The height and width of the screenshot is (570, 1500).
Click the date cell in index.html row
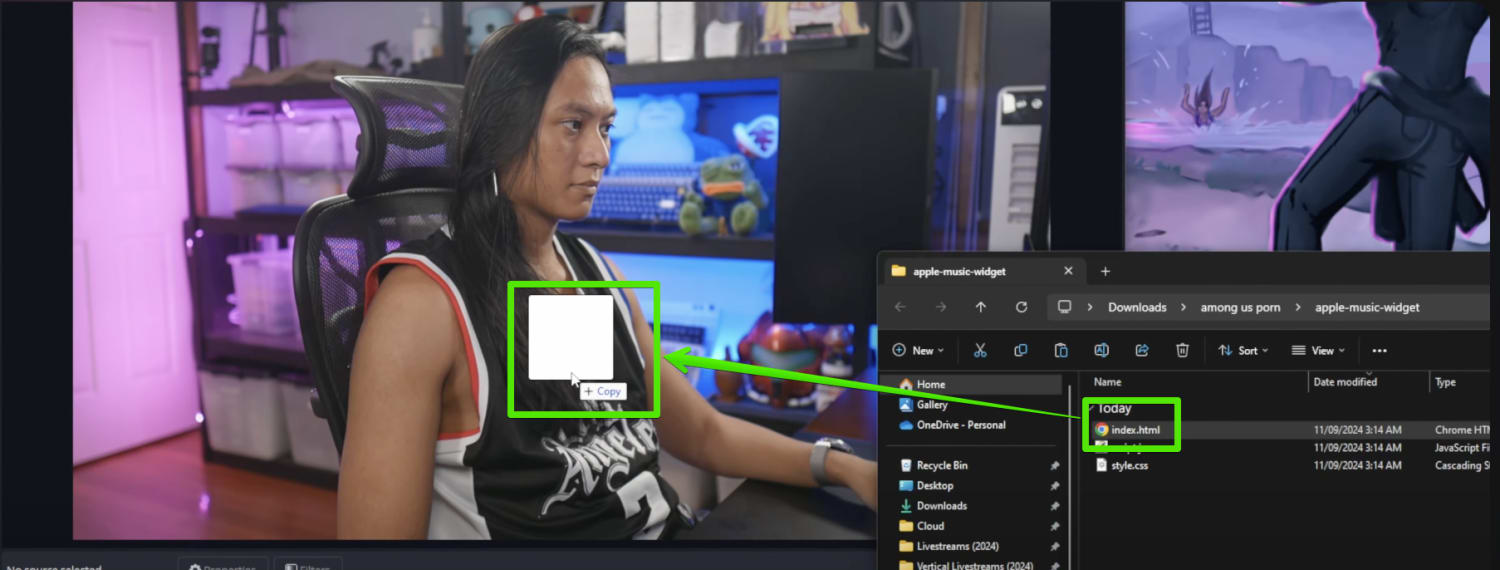point(1357,430)
